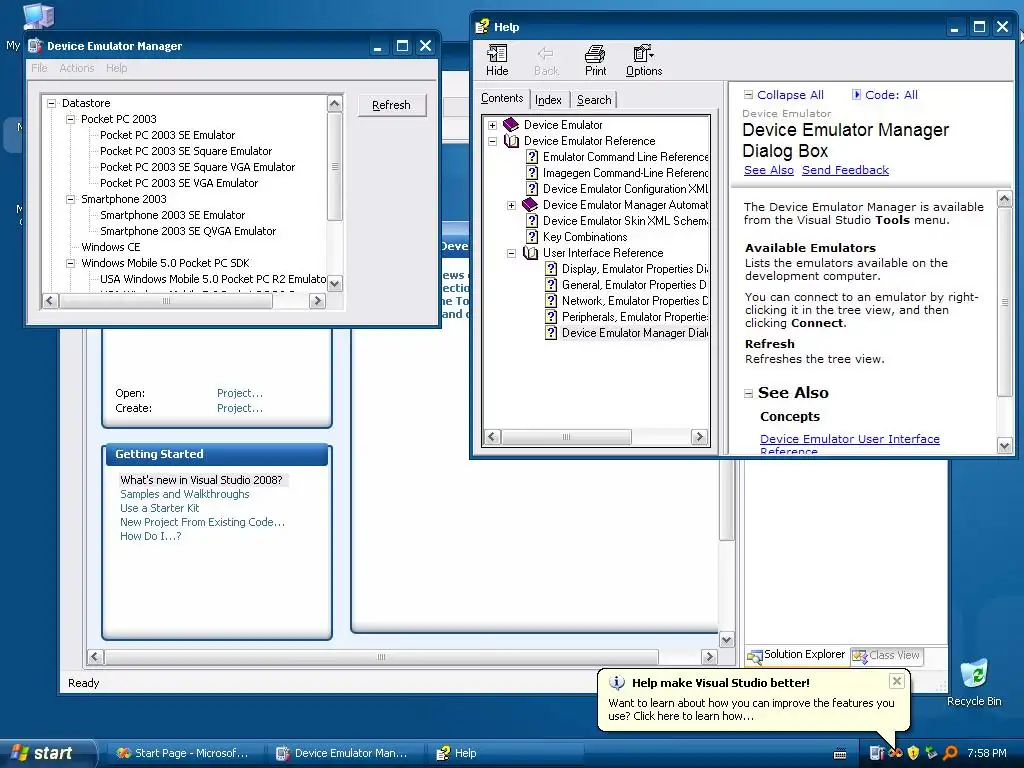Click the Create Project link
Viewport: 1024px width, 768px height.
pos(240,408)
